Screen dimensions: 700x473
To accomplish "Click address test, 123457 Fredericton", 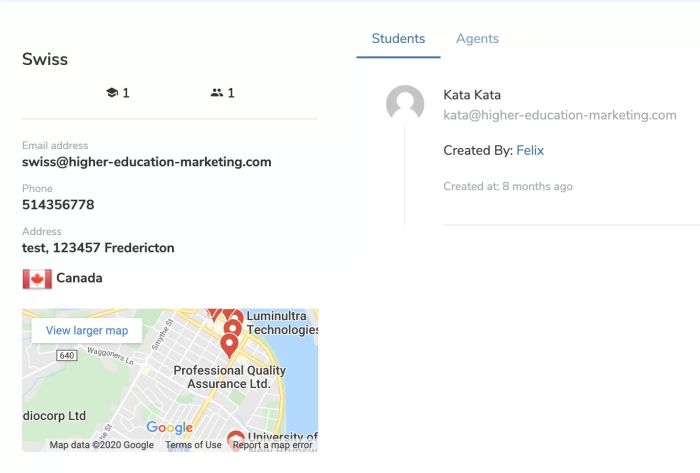I will 98,248.
